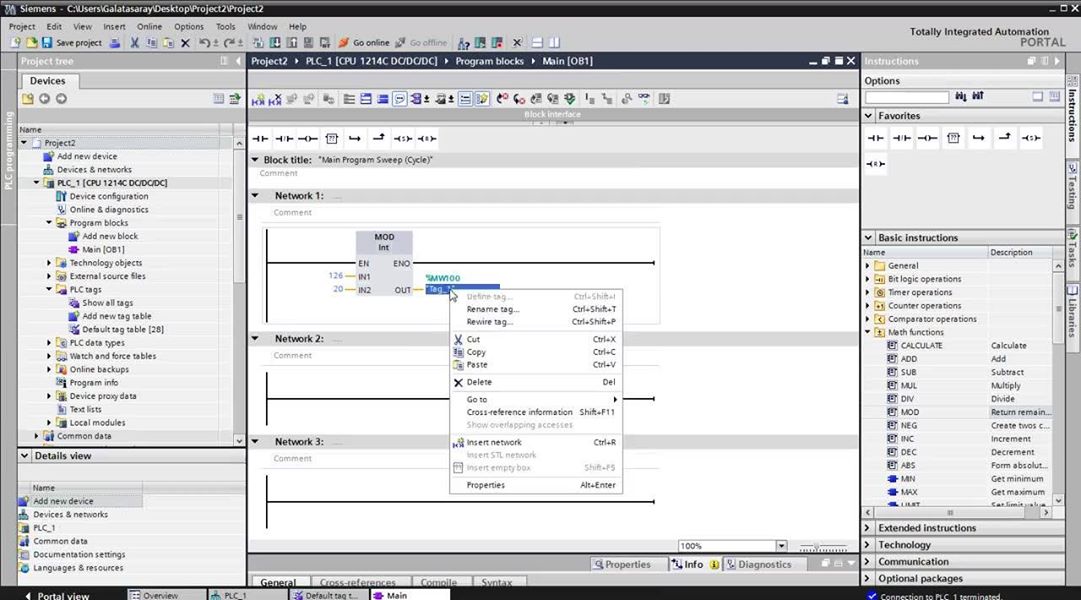
Task: Click the Save project icon
Action: click(x=47, y=43)
